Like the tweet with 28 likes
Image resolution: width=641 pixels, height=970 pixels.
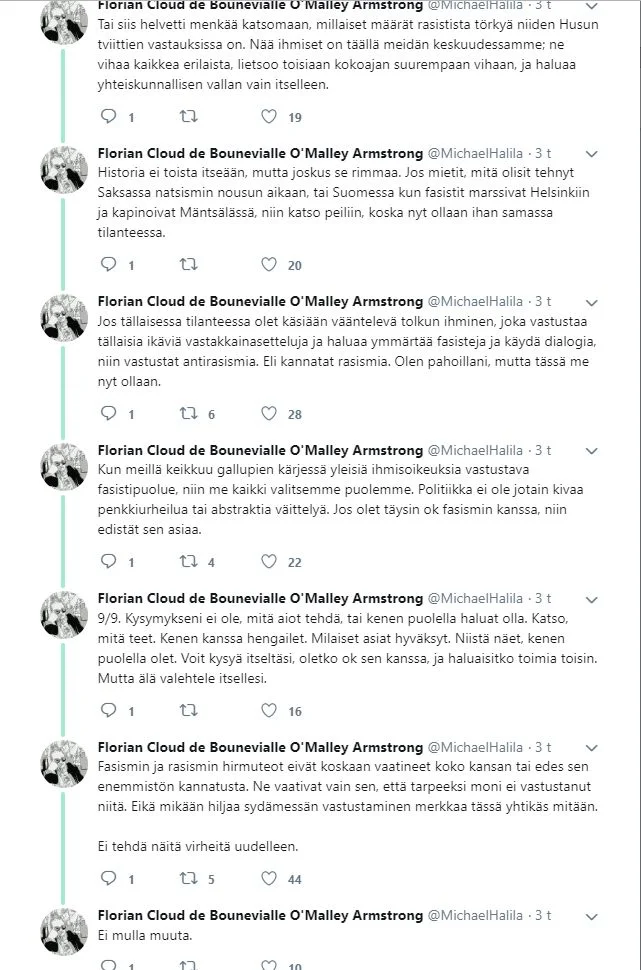coord(268,413)
